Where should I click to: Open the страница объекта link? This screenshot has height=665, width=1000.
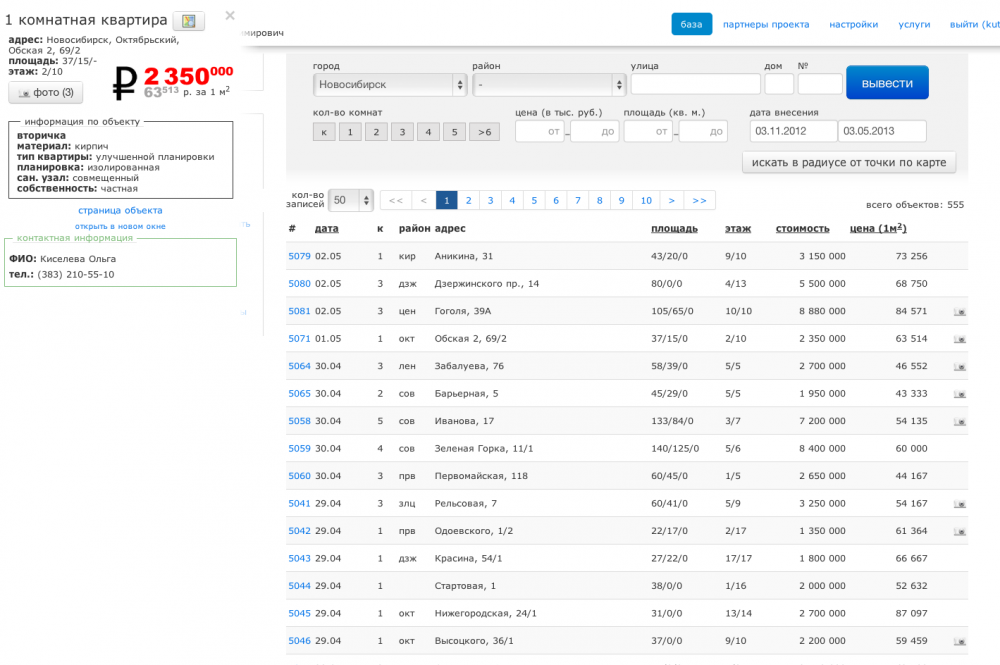coord(120,210)
